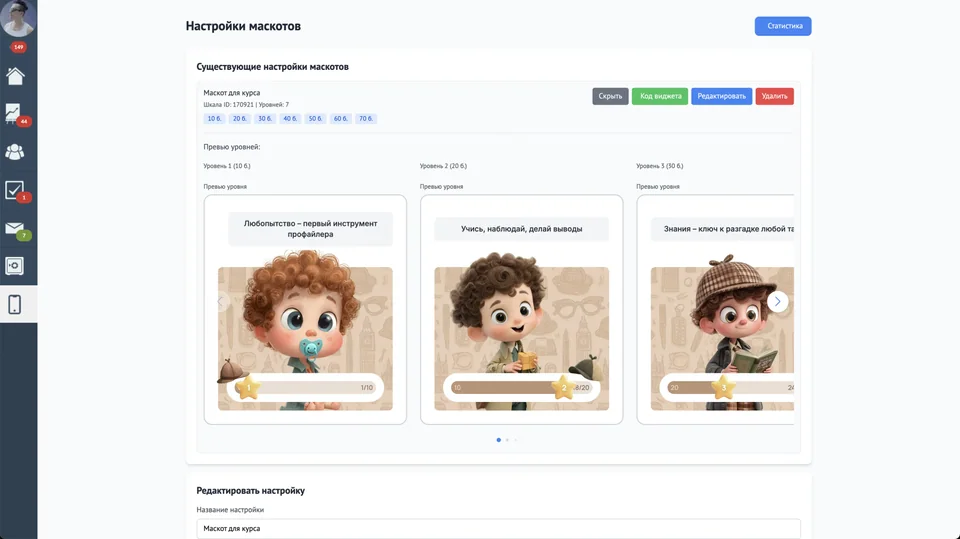960x539 pixels.
Task: Click star number 1 on level 1 progress
Action: point(249,387)
